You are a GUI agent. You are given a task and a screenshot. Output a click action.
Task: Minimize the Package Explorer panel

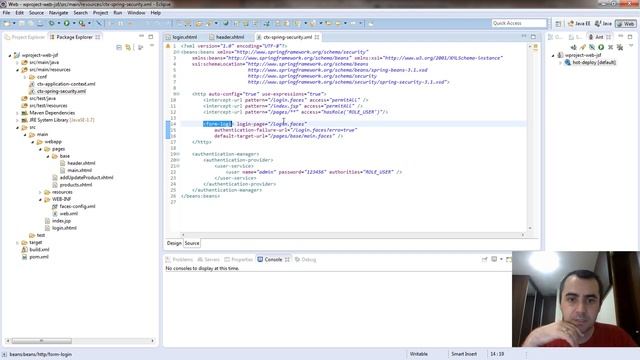pyautogui.click(x=142, y=37)
